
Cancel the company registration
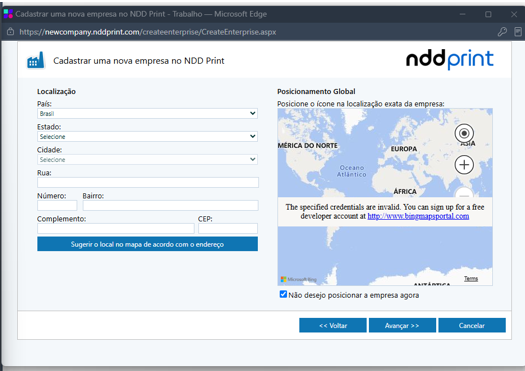(x=472, y=325)
